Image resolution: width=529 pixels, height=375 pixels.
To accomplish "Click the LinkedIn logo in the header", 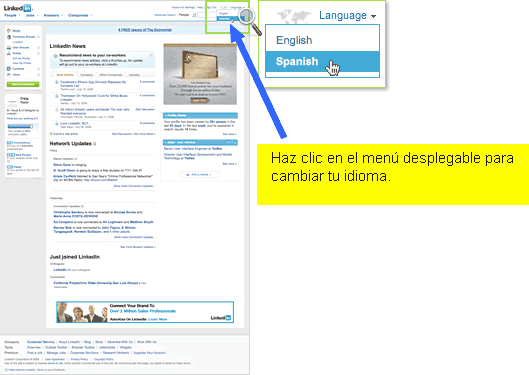I will coord(18,8).
